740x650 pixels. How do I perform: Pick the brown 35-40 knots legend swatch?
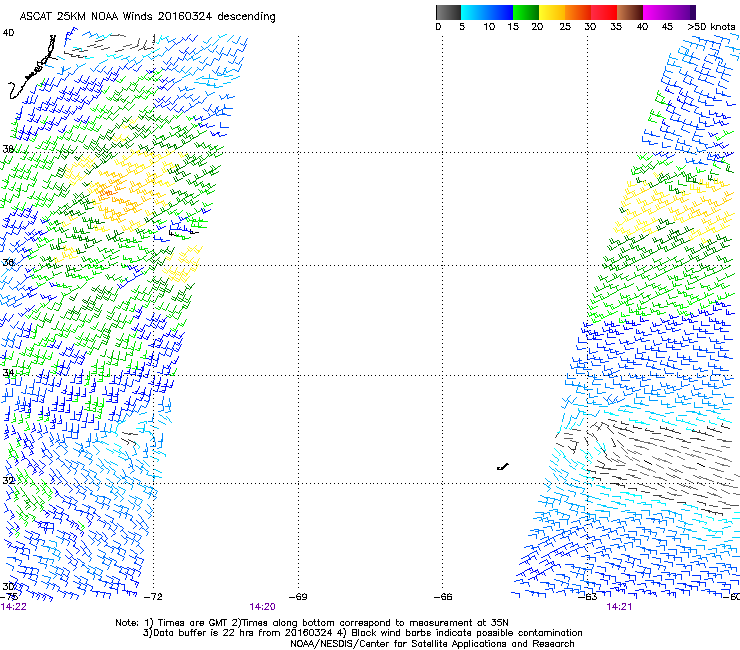(x=630, y=12)
